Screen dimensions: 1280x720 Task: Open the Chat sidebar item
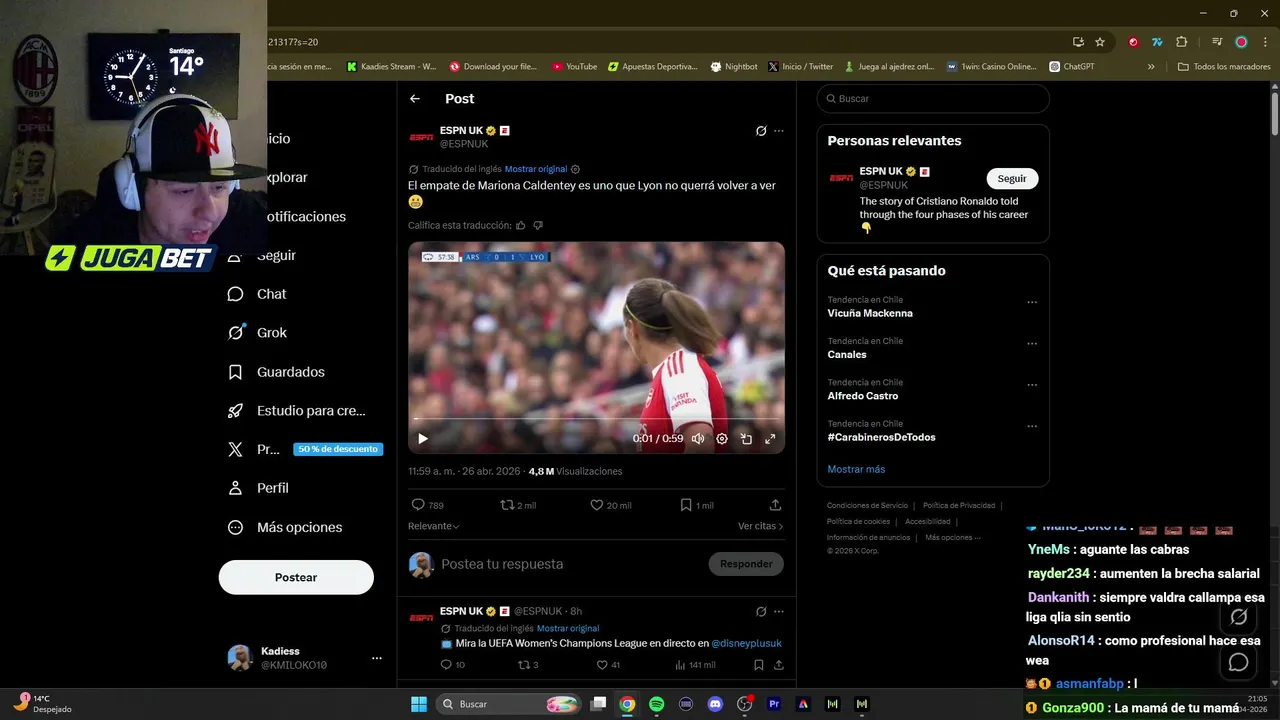click(257, 294)
